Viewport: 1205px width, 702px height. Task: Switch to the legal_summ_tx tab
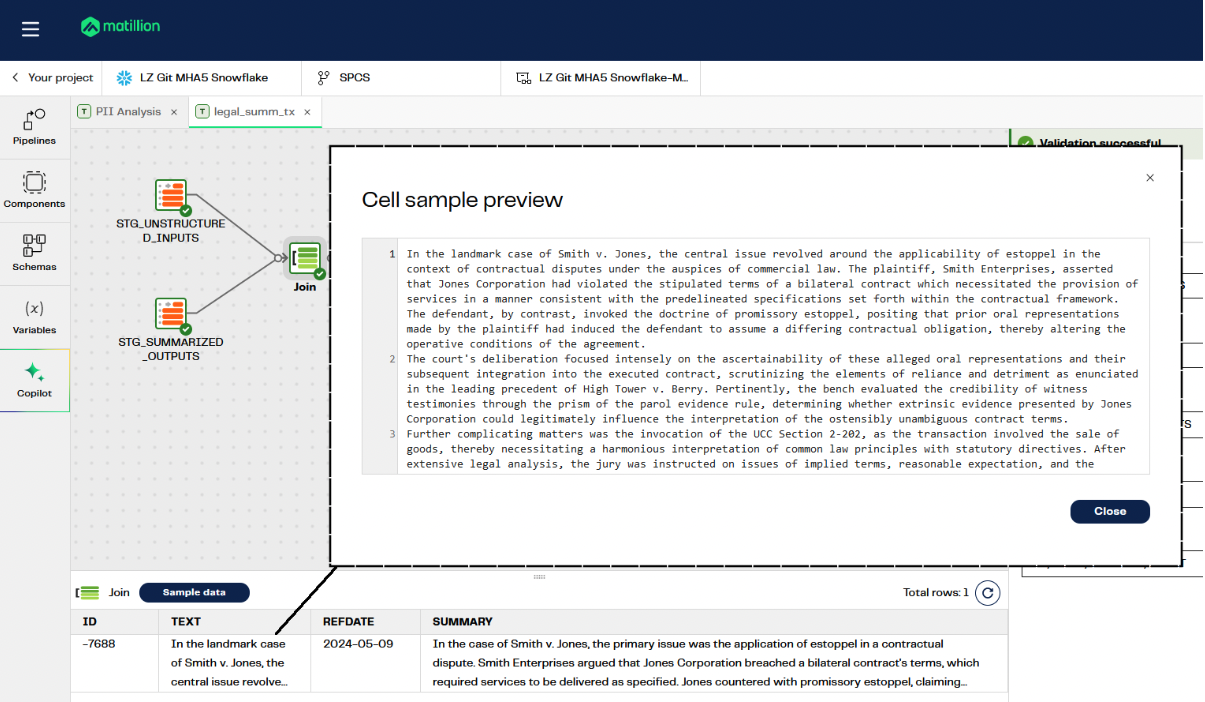coord(254,112)
